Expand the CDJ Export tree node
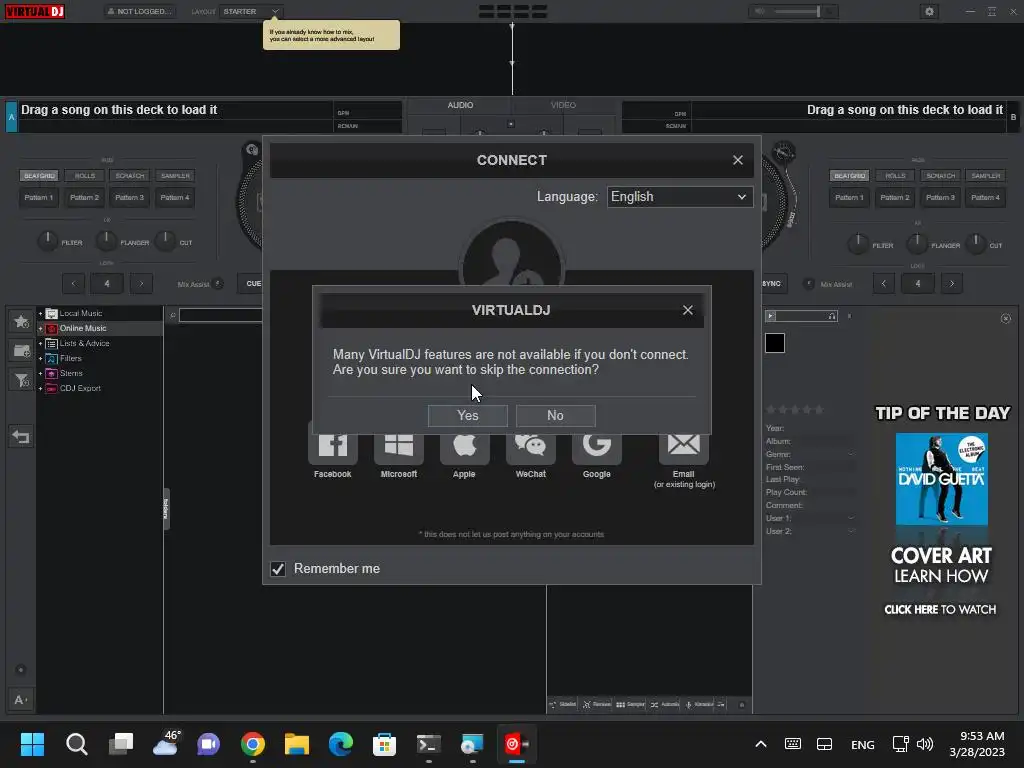1024x768 pixels. [40, 389]
